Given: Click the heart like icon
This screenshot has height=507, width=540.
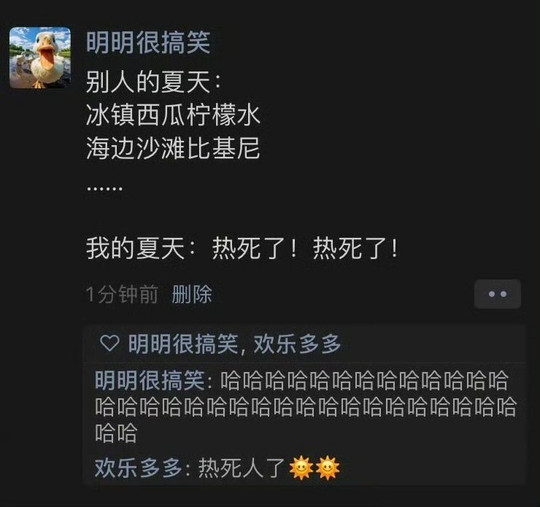Looking at the screenshot, I should [x=110, y=343].
